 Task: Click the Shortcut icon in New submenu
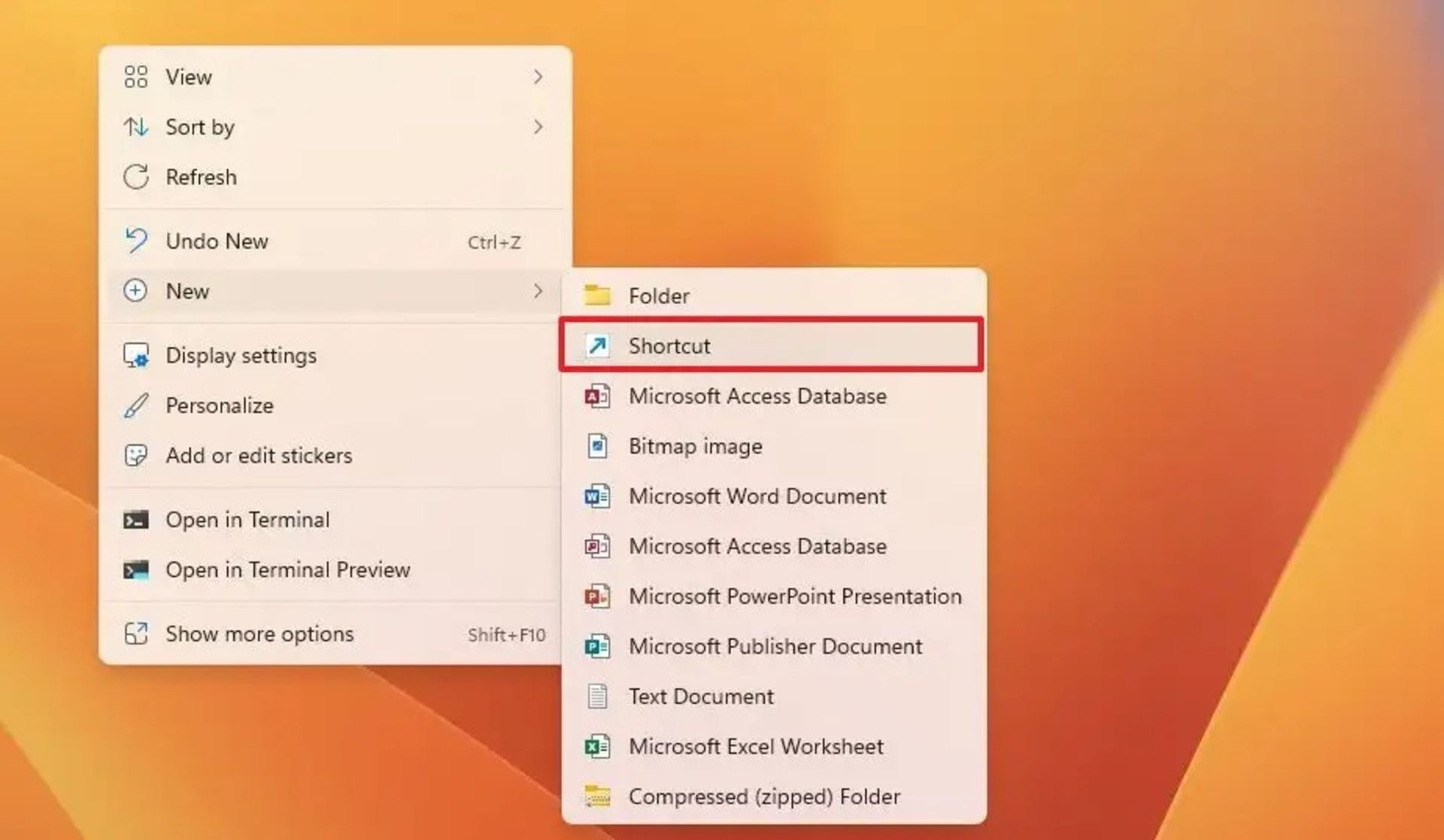tap(597, 345)
